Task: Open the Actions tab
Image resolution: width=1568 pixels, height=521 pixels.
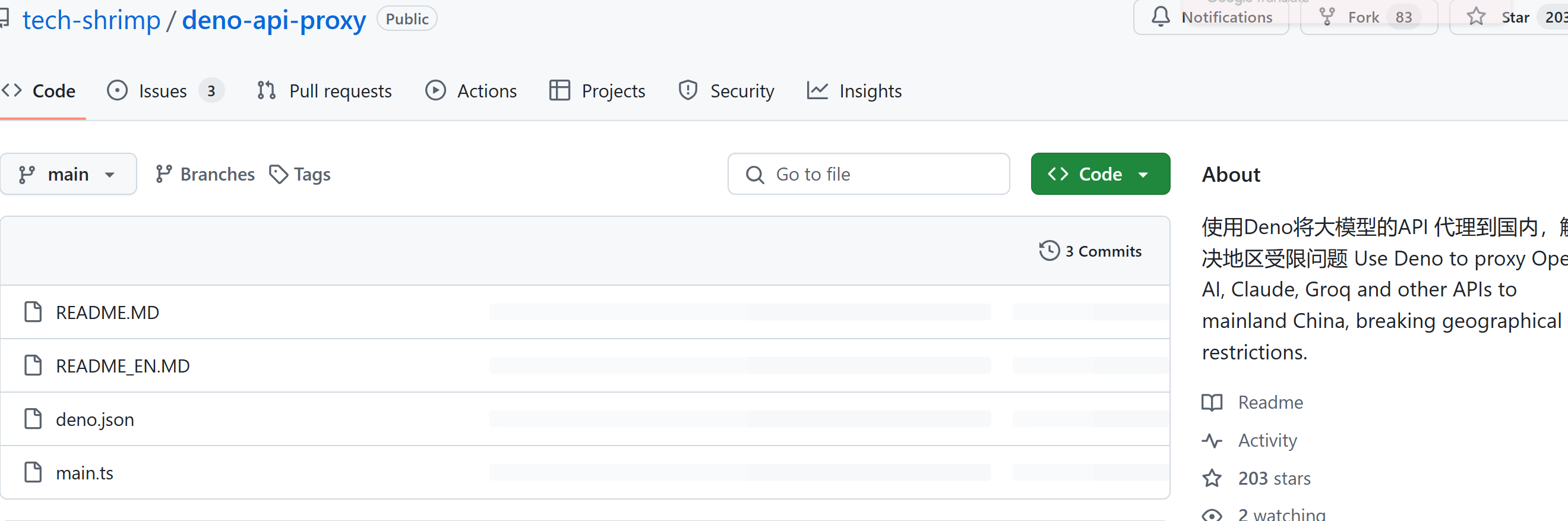Action: 486,91
